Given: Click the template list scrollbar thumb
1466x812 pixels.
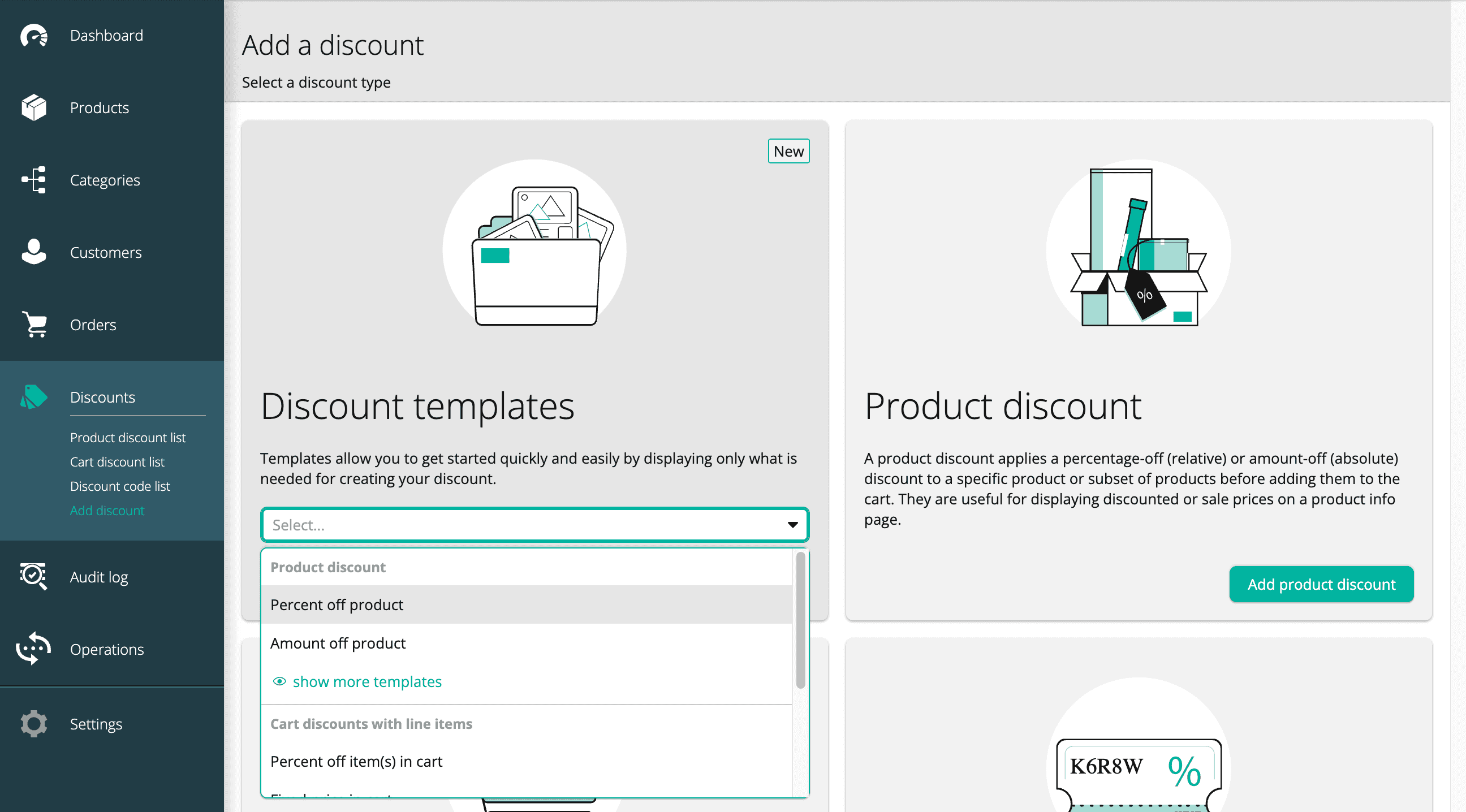Looking at the screenshot, I should click(x=800, y=620).
